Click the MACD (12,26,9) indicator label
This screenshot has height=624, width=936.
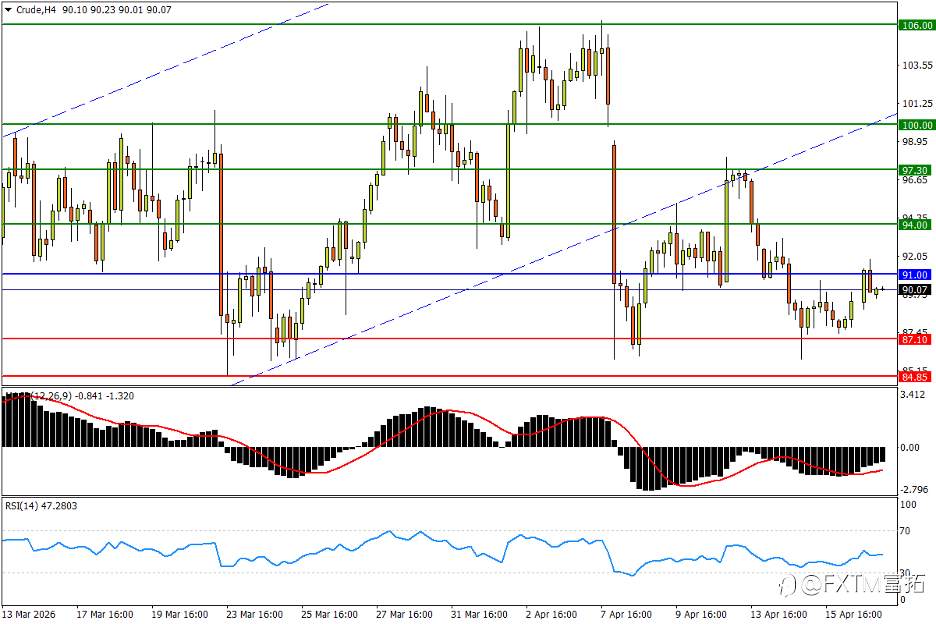69,396
